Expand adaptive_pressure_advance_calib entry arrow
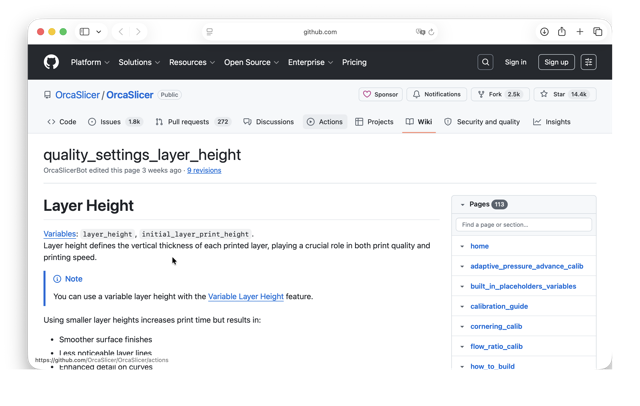The width and height of the screenshot is (640, 406). click(462, 266)
